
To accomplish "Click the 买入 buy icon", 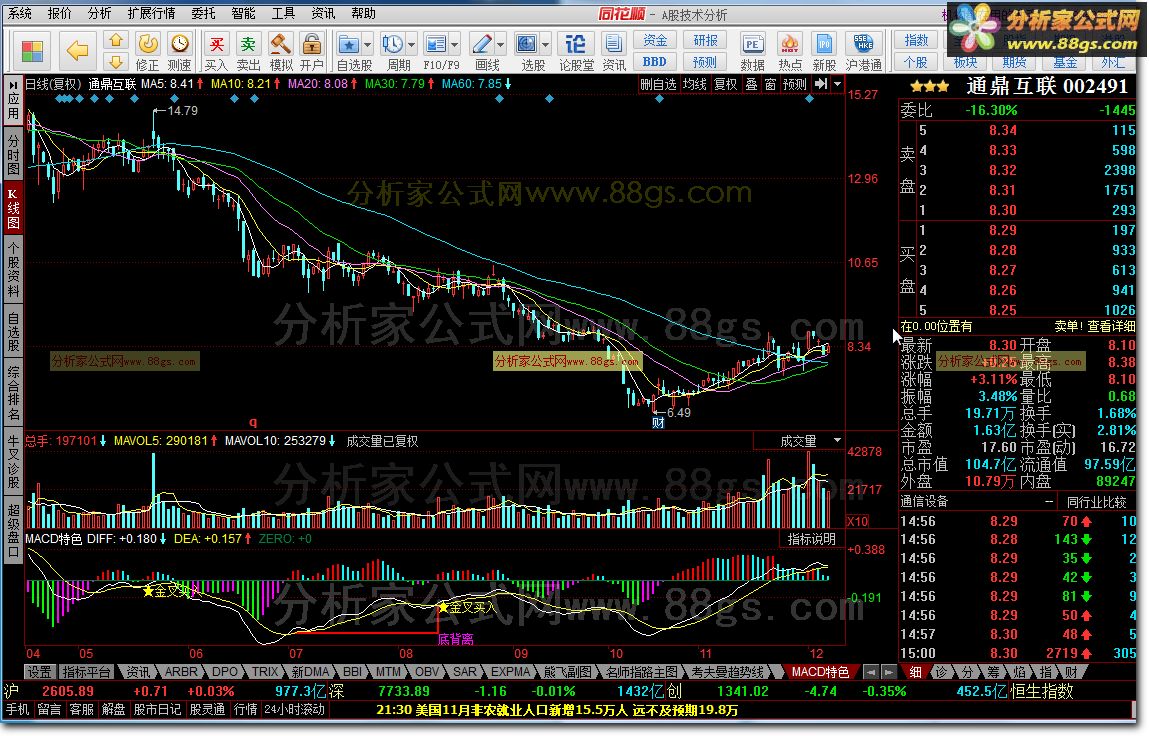I will 216,52.
